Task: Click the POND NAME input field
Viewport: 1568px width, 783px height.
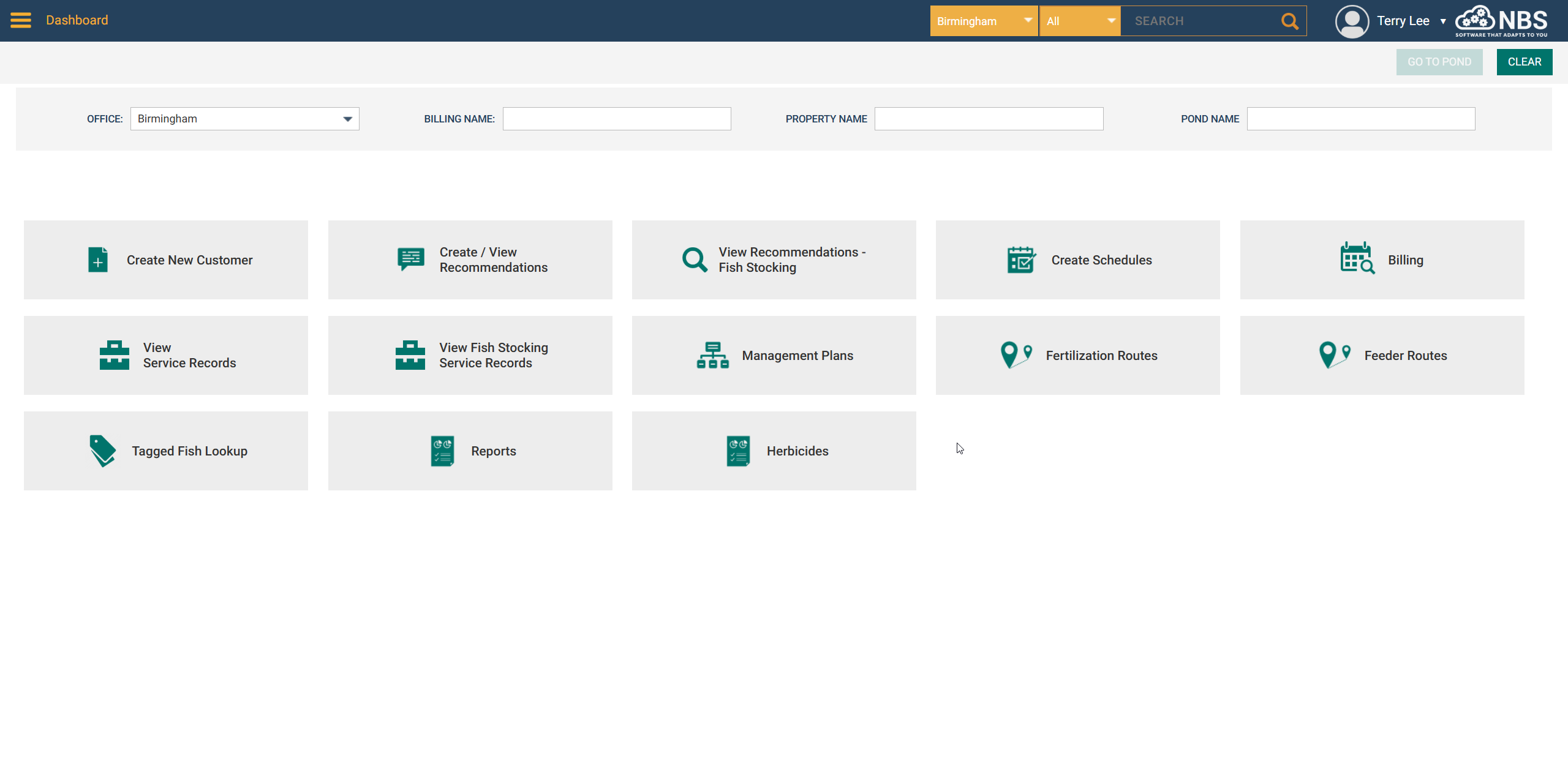Action: (x=1361, y=119)
